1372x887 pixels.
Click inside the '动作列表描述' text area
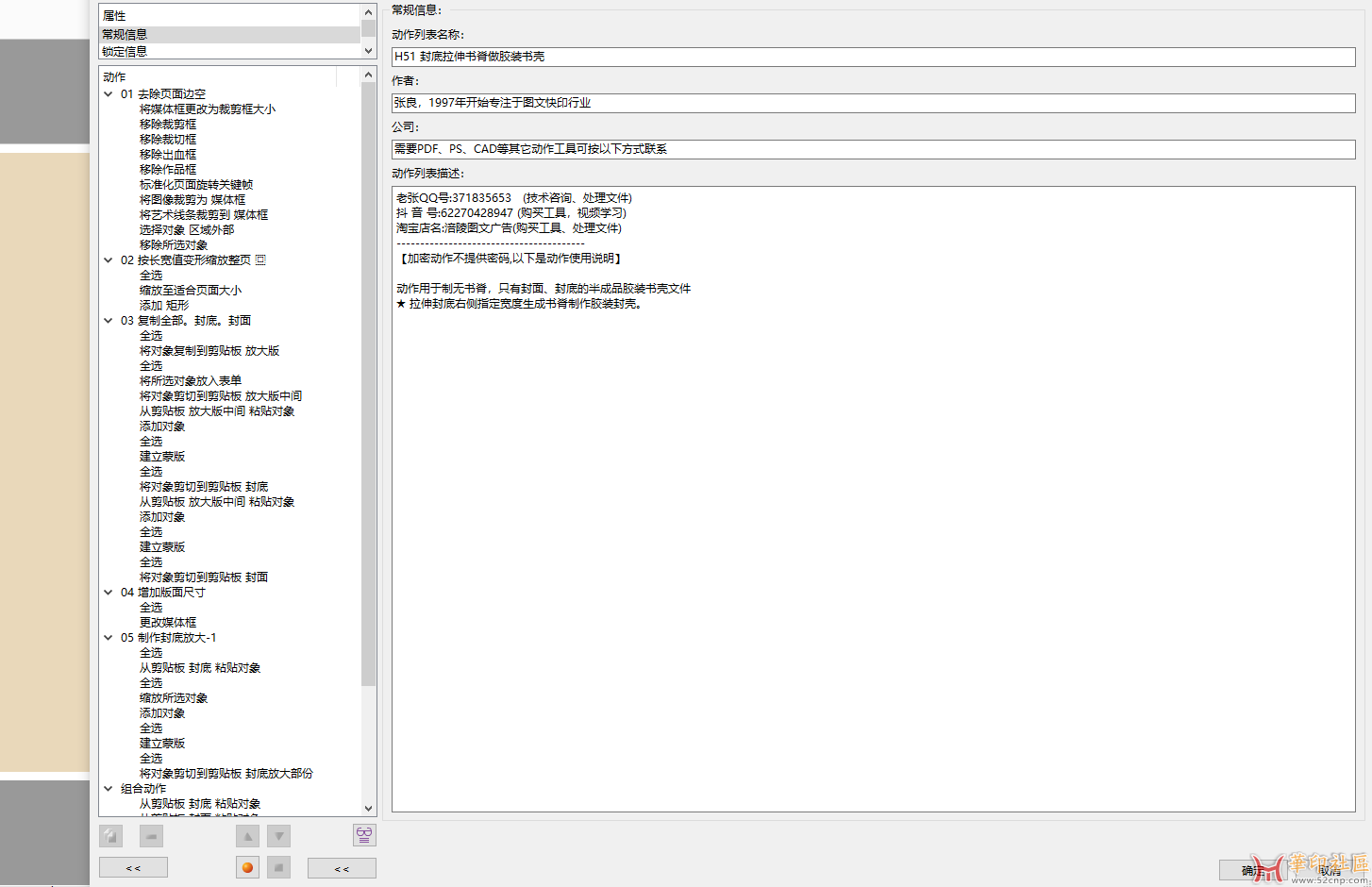874,499
